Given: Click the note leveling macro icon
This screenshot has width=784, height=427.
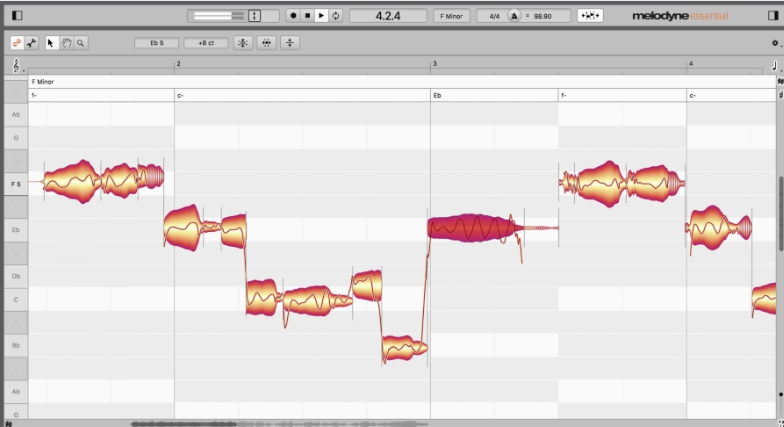Looking at the screenshot, I should click(289, 43).
